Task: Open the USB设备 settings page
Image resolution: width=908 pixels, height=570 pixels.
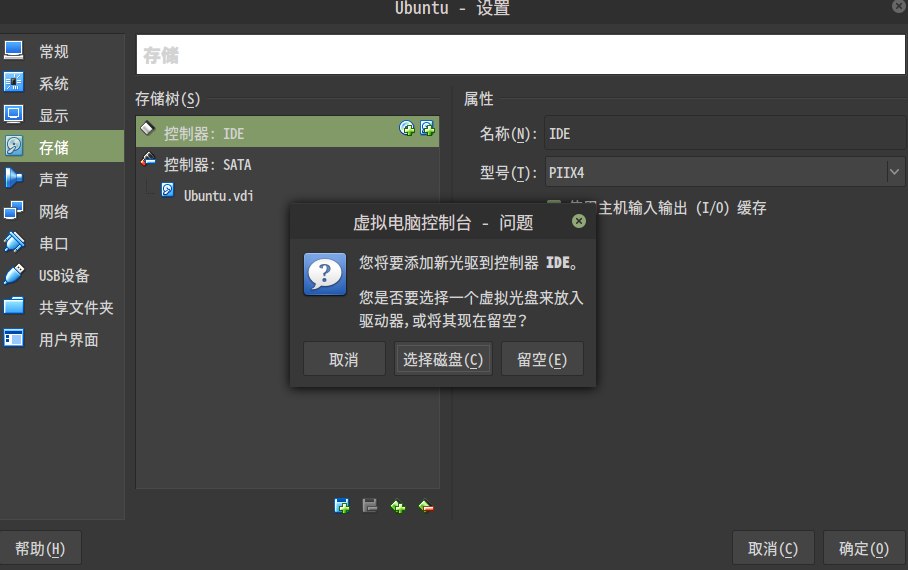Action: (x=64, y=275)
